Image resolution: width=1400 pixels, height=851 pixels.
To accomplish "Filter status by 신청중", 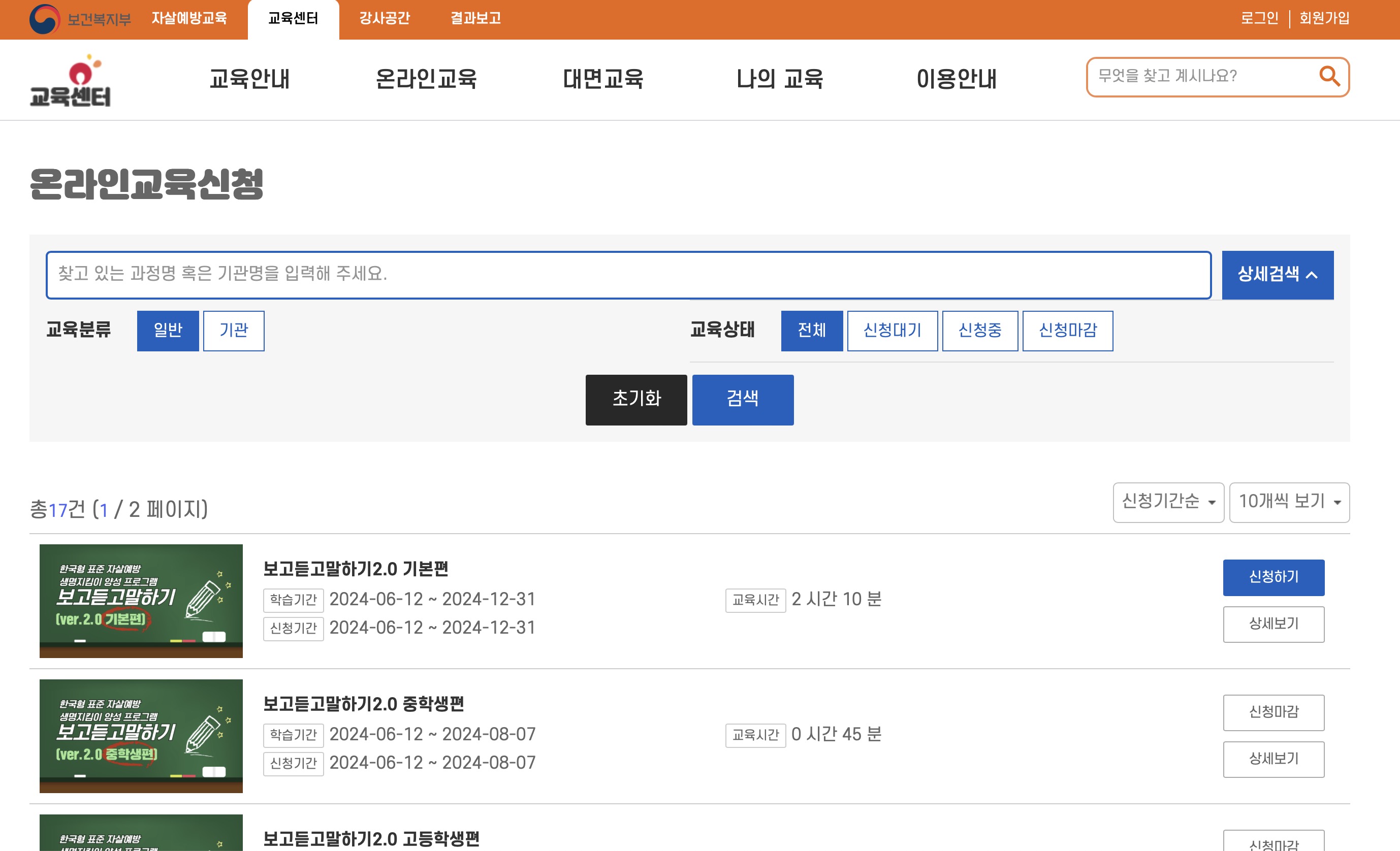I will pyautogui.click(x=979, y=331).
